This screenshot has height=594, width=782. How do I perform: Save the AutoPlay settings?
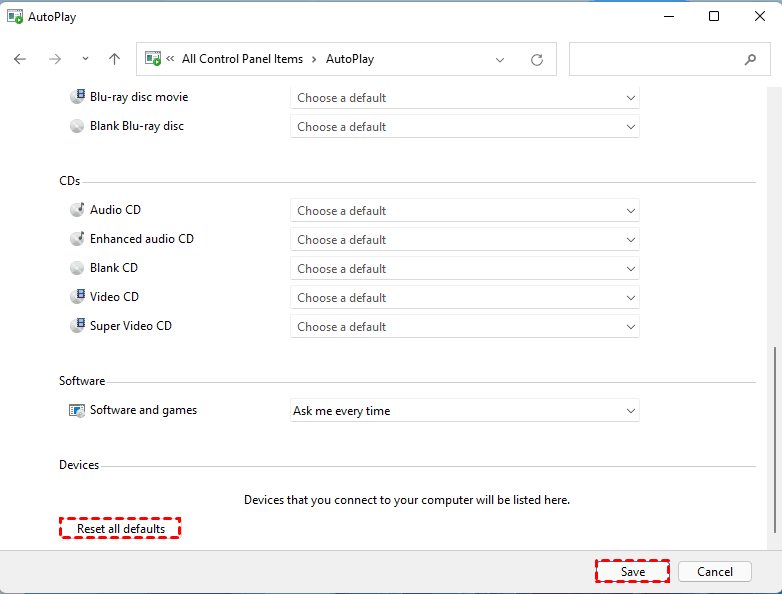(632, 572)
